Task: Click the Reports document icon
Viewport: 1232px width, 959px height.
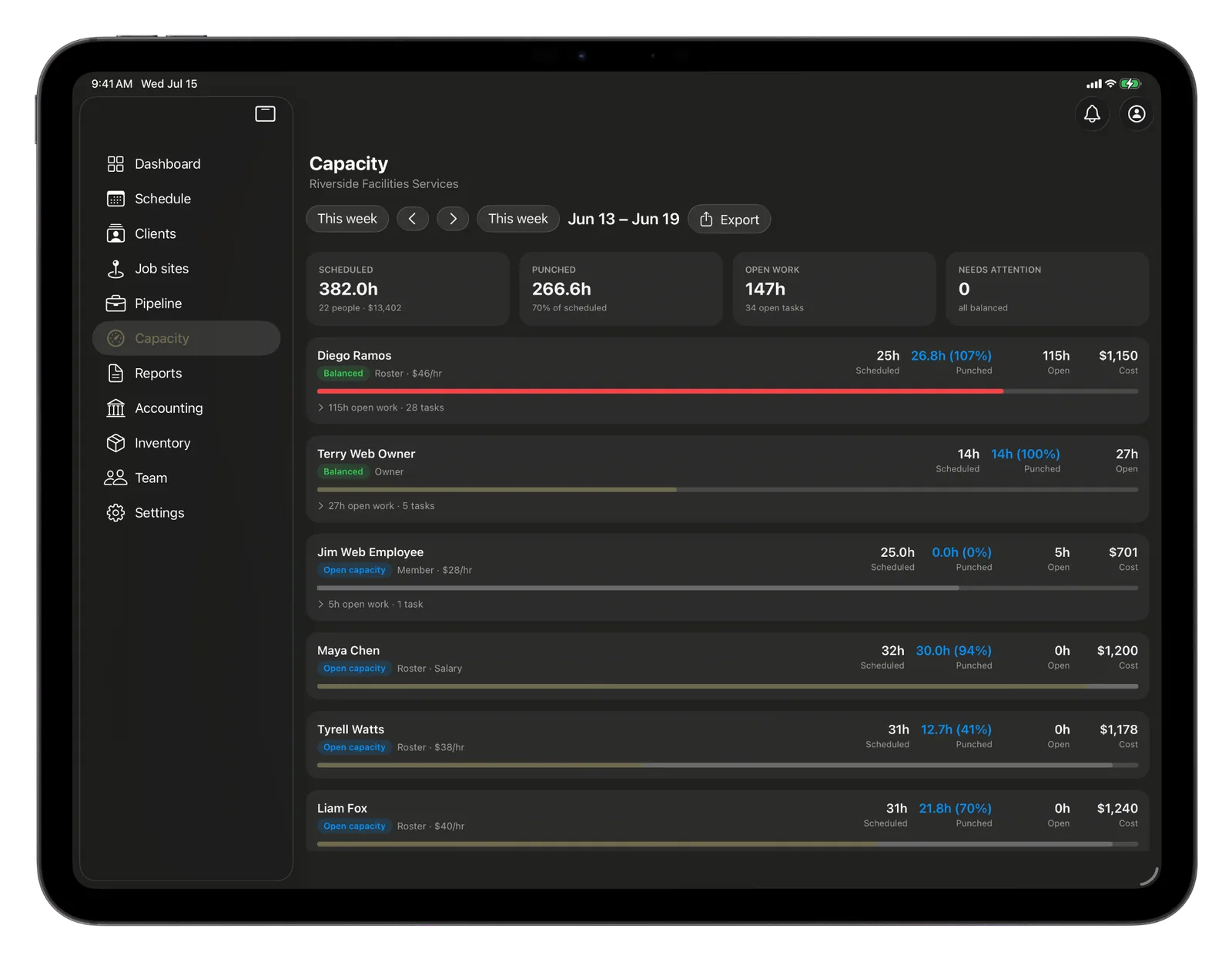Action: (x=115, y=374)
